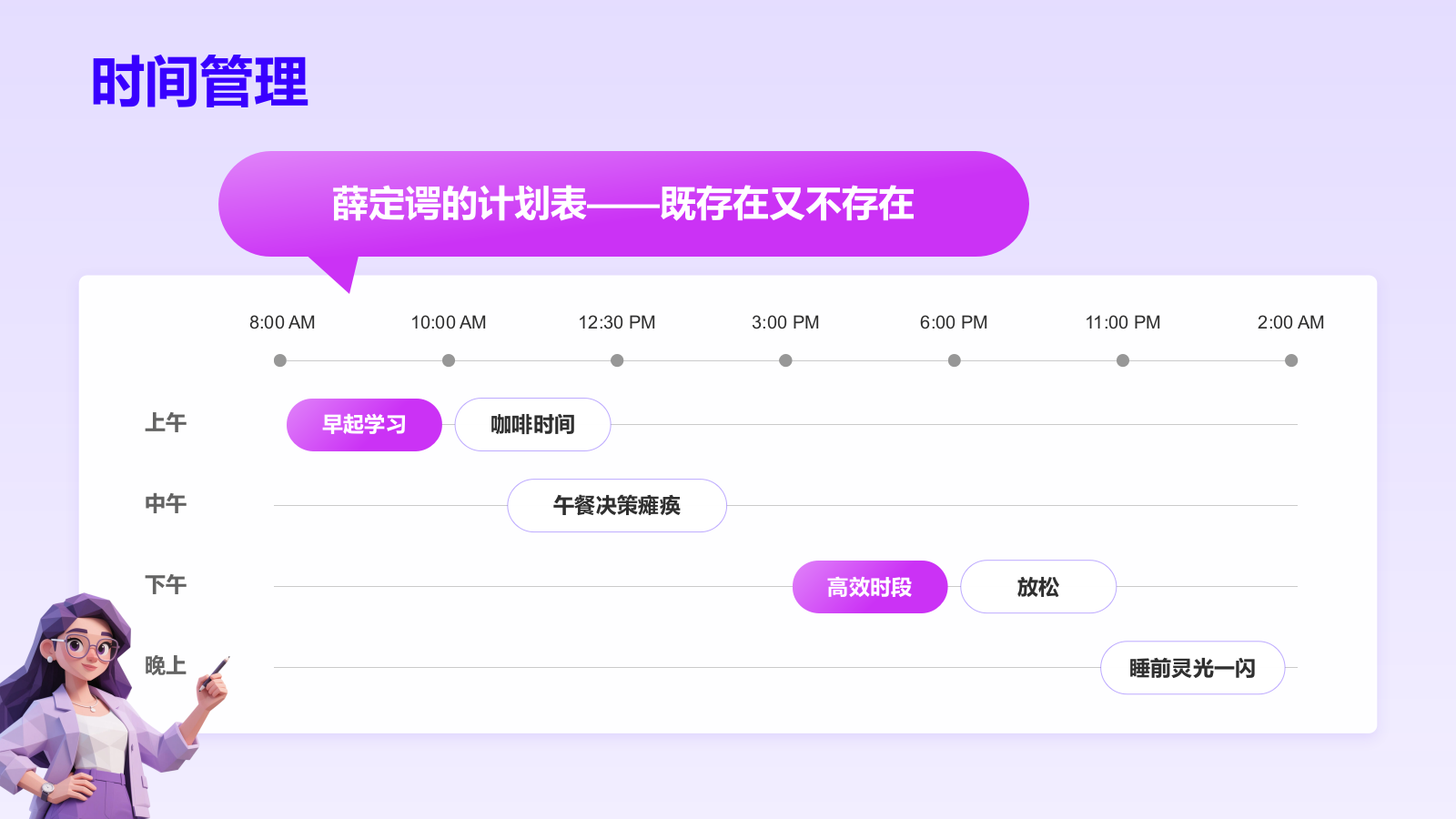1456x819 pixels.
Task: Click the timeline dot under 6:00 PM
Action: tap(954, 360)
